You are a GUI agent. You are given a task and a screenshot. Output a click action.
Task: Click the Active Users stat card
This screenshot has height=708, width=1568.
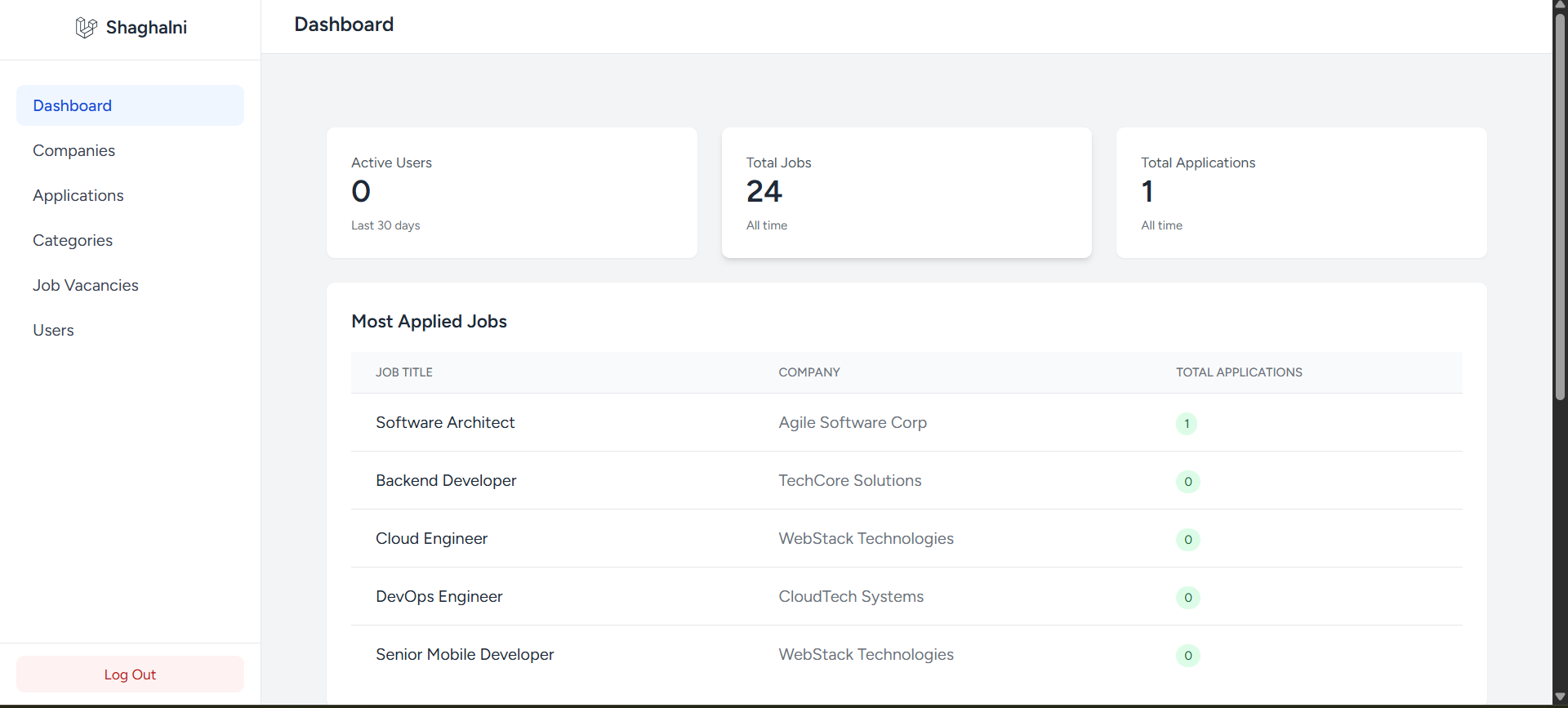tap(511, 193)
